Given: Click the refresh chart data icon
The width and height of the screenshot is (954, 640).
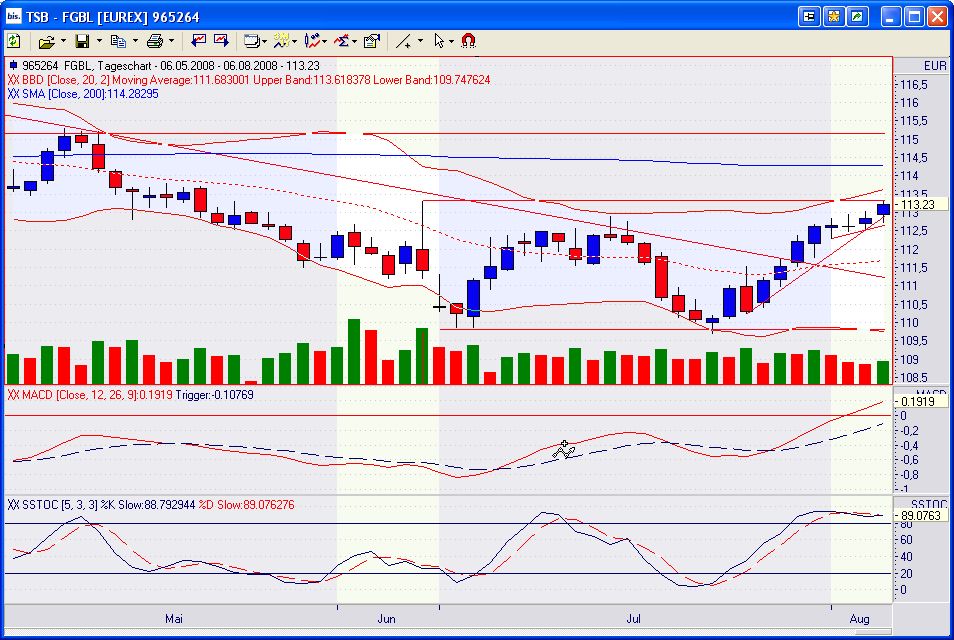Looking at the screenshot, I should [x=13, y=41].
